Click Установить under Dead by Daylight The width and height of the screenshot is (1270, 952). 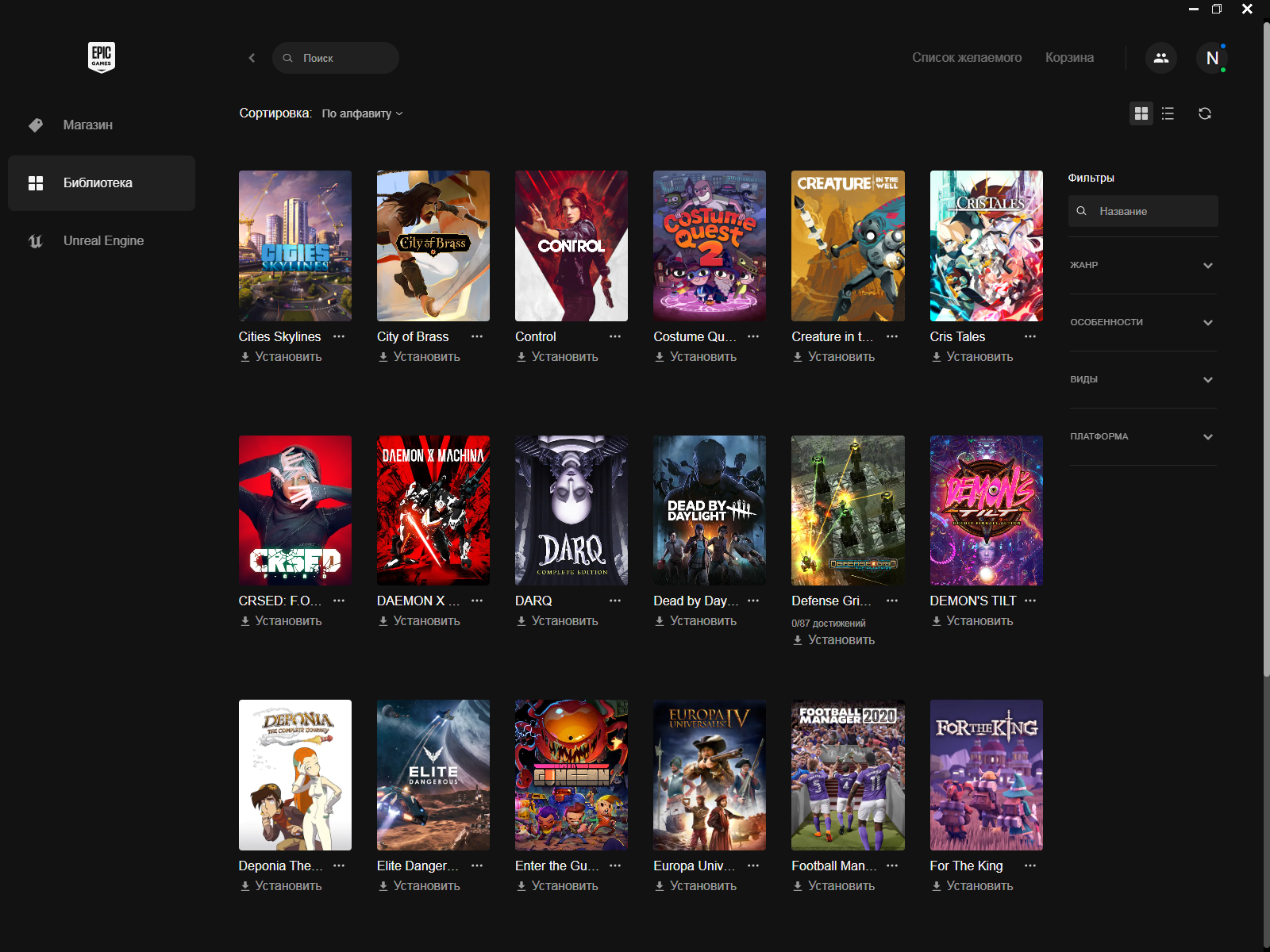(695, 621)
